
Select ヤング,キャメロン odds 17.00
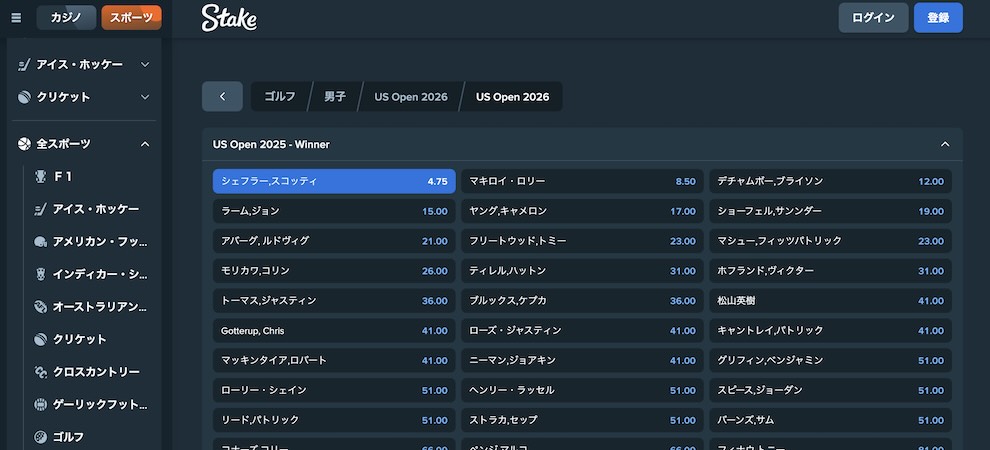582,211
